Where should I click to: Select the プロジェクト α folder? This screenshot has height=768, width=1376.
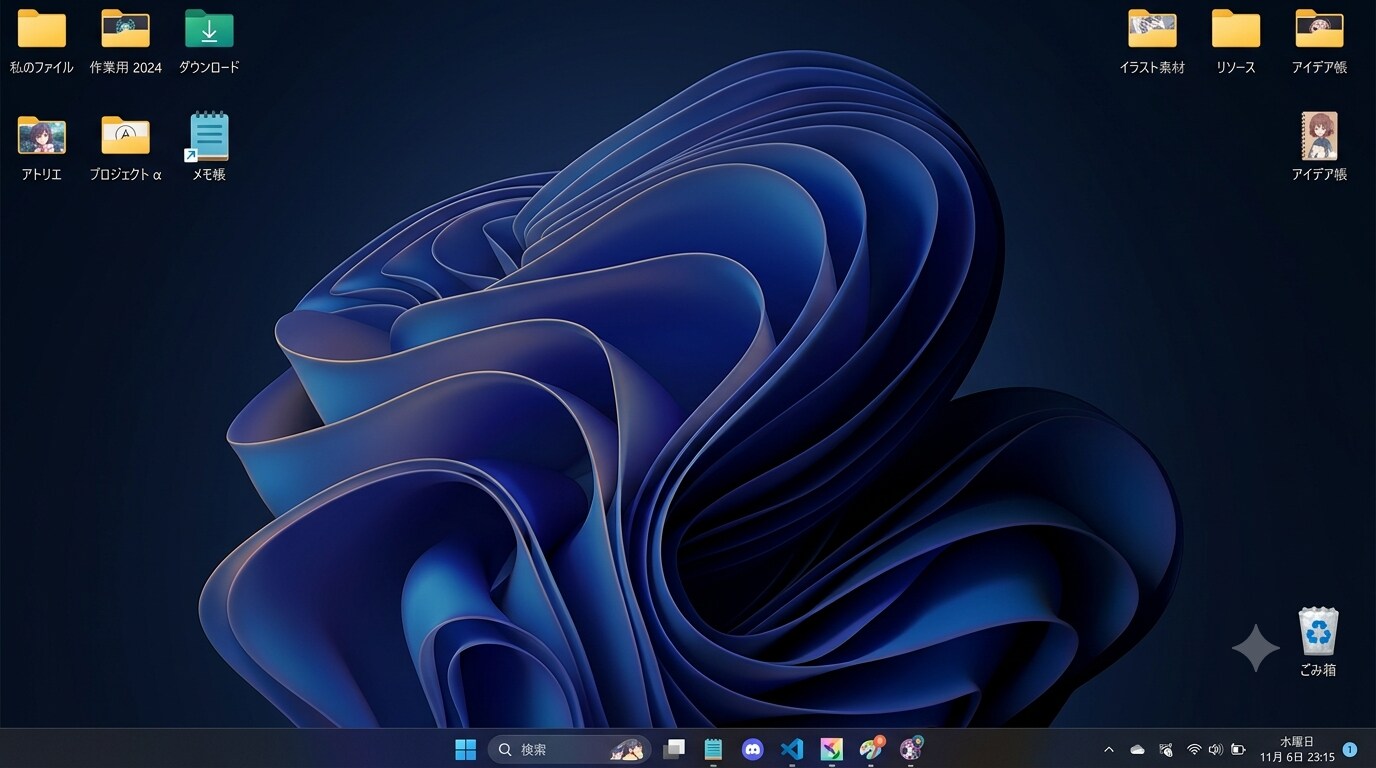click(x=125, y=136)
